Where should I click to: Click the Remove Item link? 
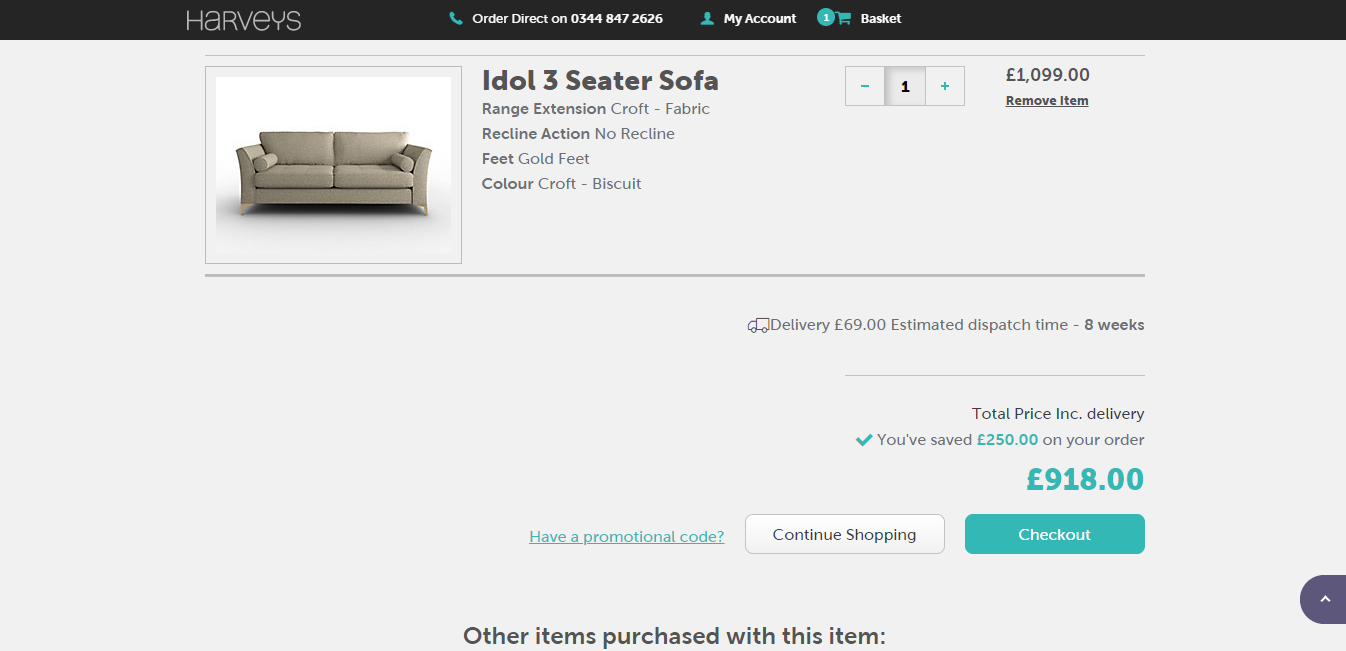click(1047, 101)
